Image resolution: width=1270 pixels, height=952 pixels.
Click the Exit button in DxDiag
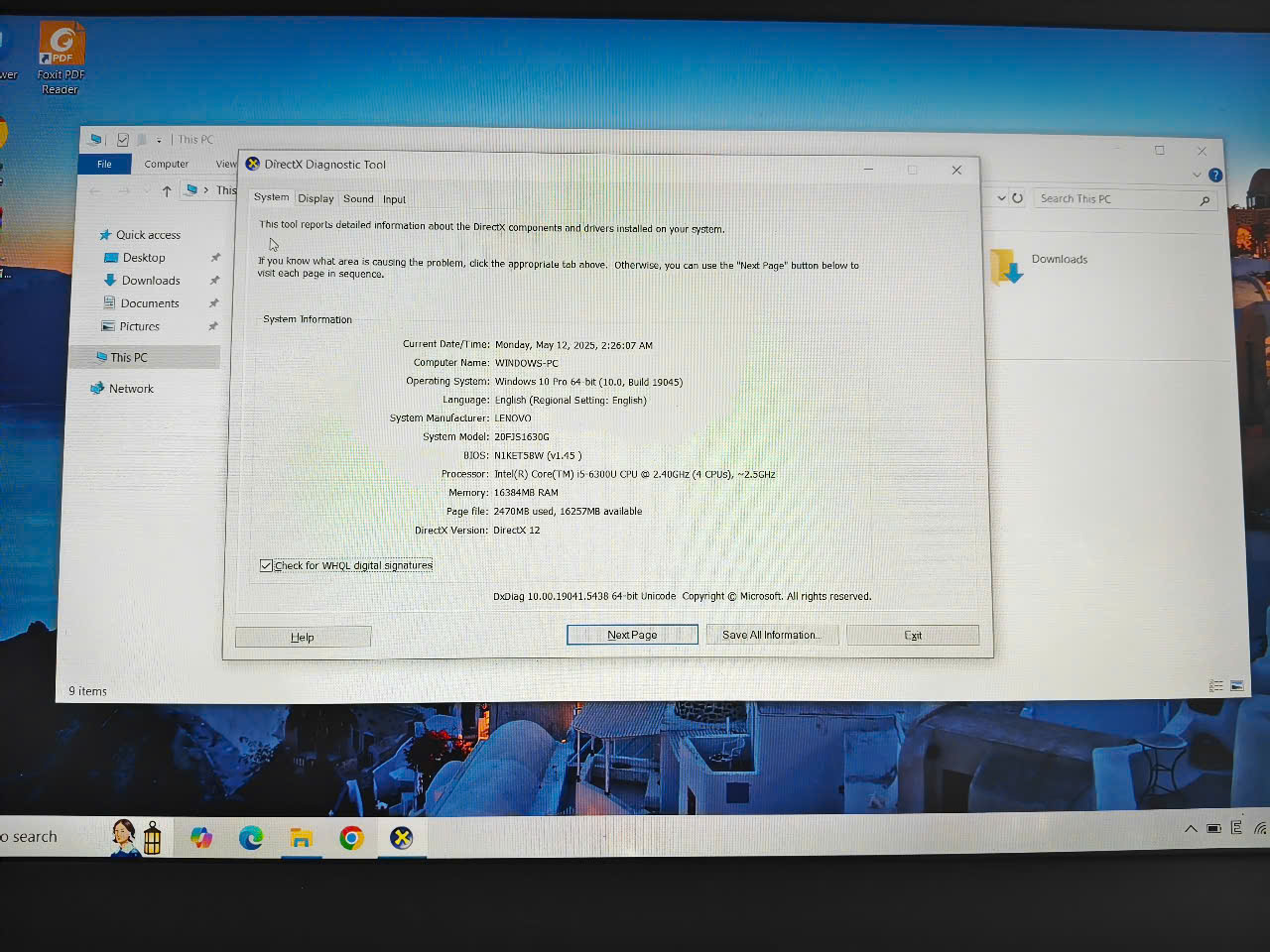pyautogui.click(x=913, y=635)
